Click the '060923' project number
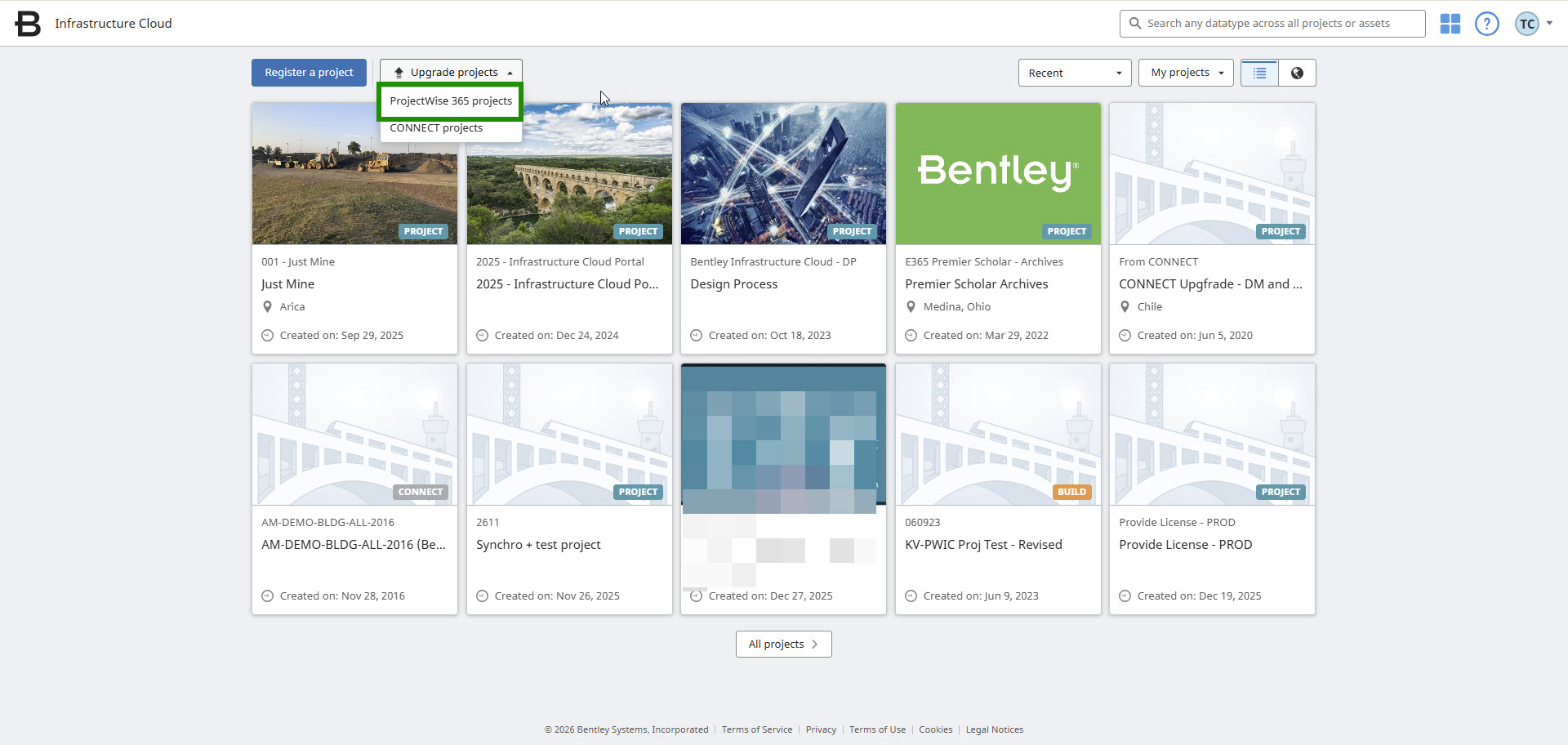Screen dimensions: 1568x745 point(923,523)
